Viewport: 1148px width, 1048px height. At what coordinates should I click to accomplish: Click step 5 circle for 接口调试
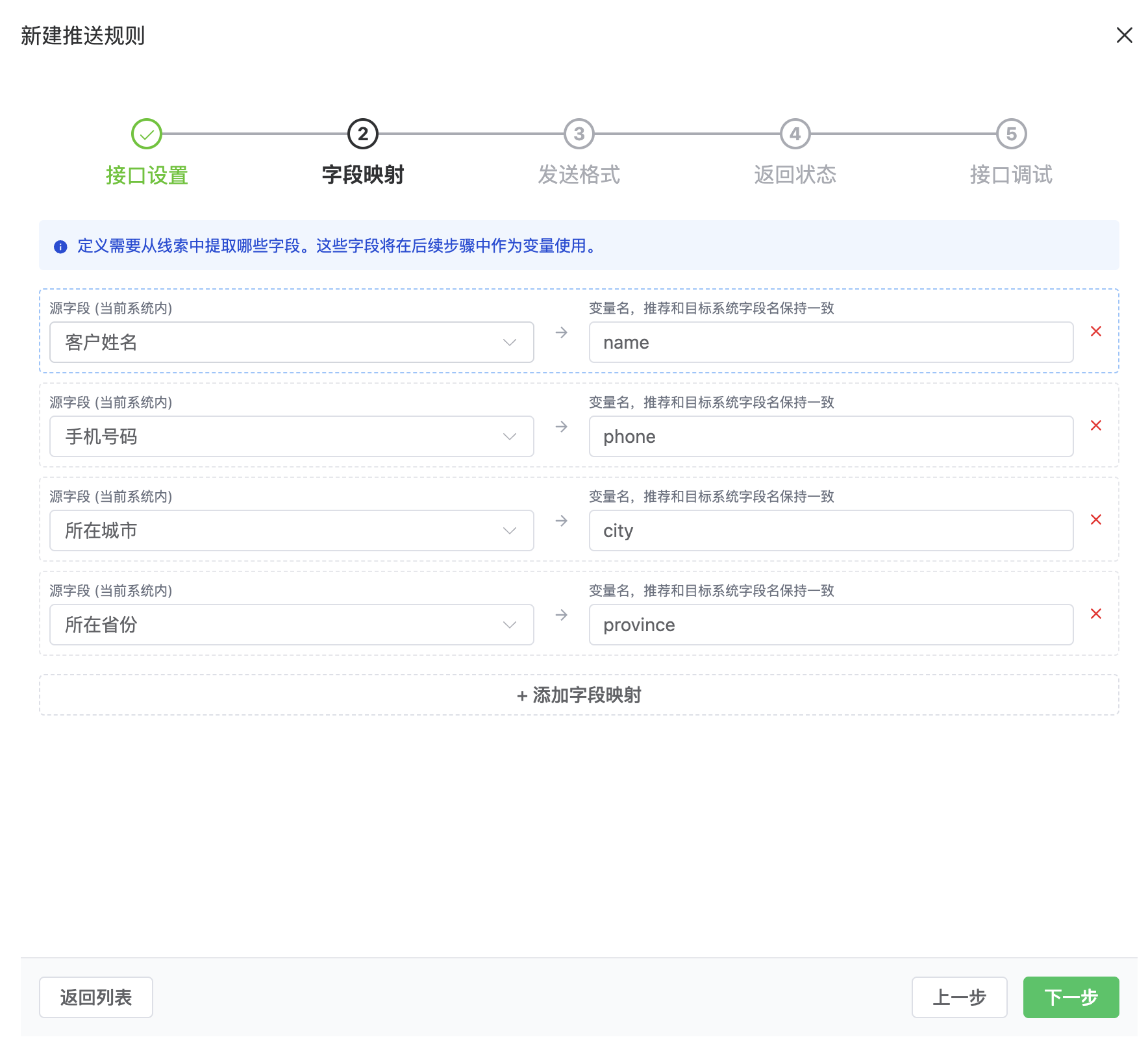(1011, 134)
